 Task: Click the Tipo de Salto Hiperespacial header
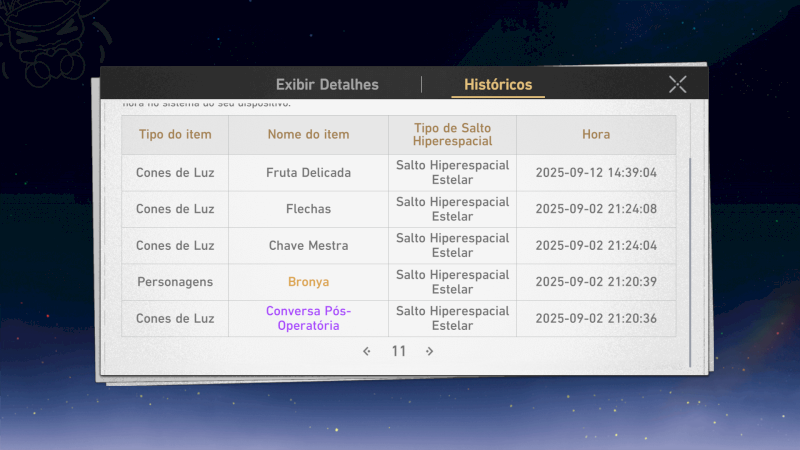coord(453,134)
